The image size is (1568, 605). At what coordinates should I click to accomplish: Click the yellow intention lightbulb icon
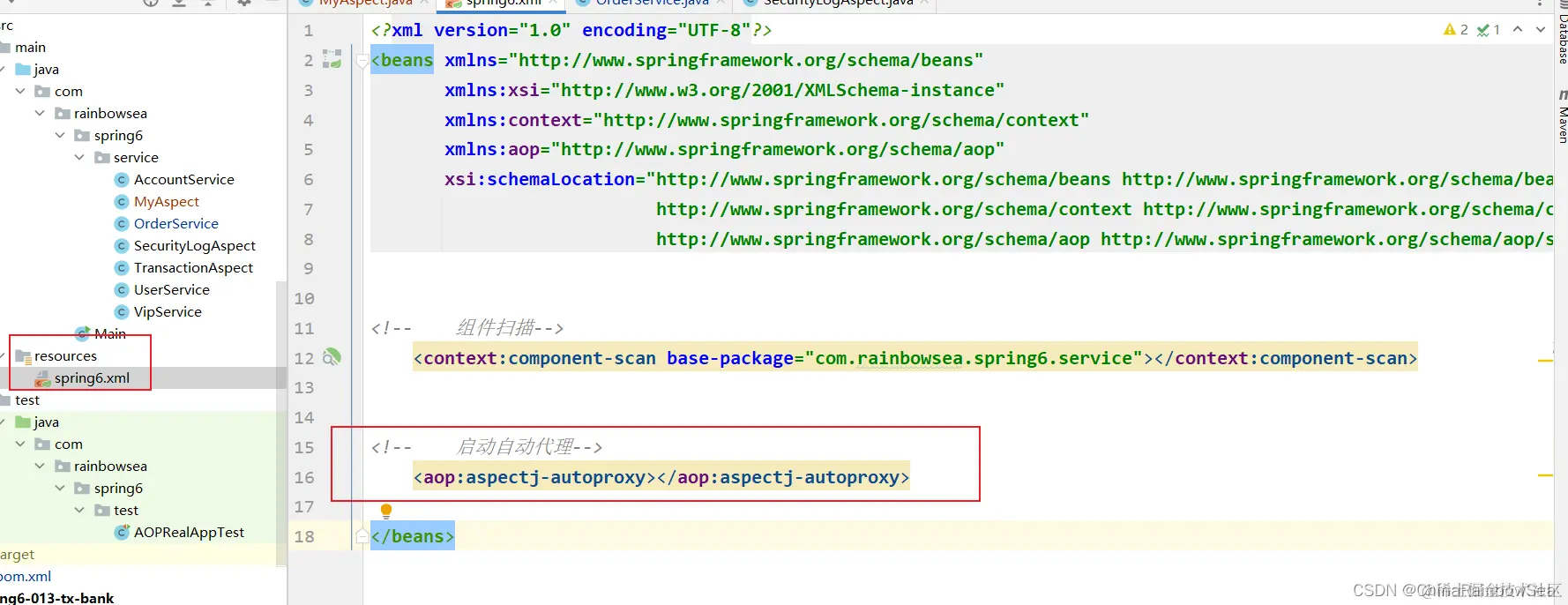385,511
